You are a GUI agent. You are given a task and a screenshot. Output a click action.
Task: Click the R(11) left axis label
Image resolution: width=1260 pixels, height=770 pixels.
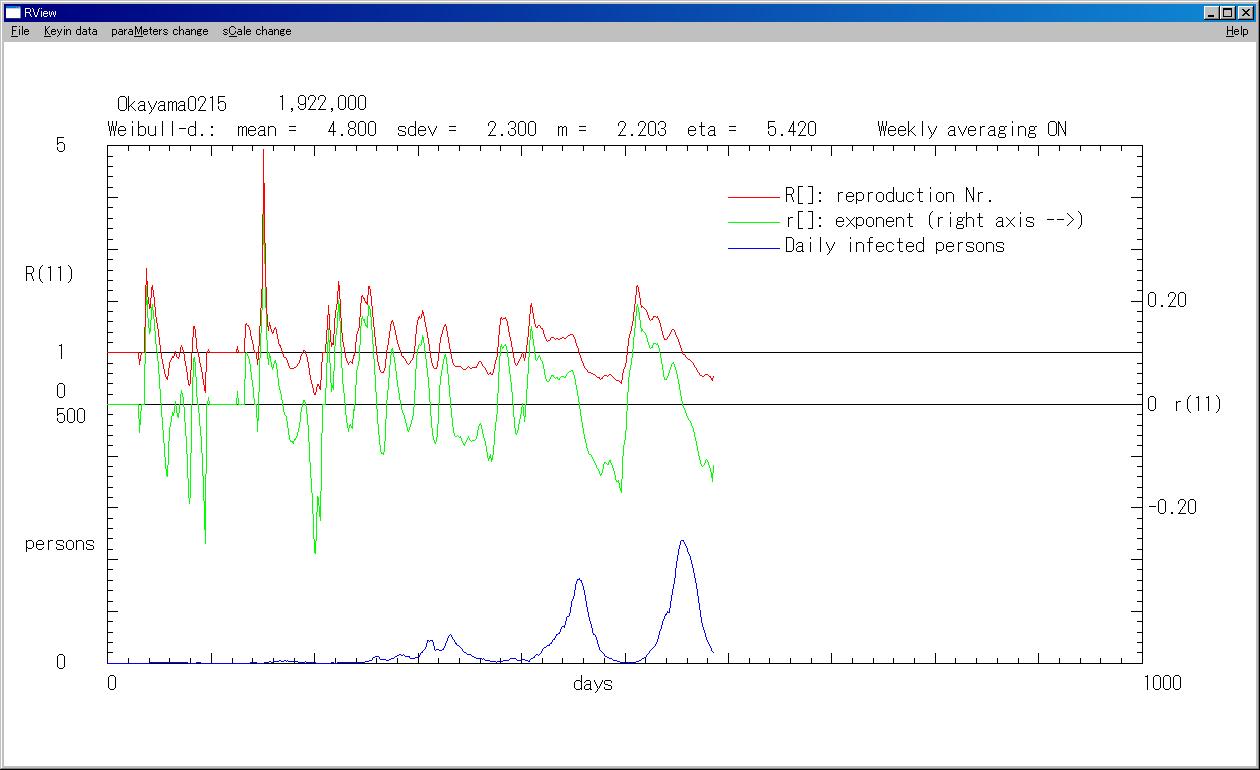pyautogui.click(x=49, y=274)
